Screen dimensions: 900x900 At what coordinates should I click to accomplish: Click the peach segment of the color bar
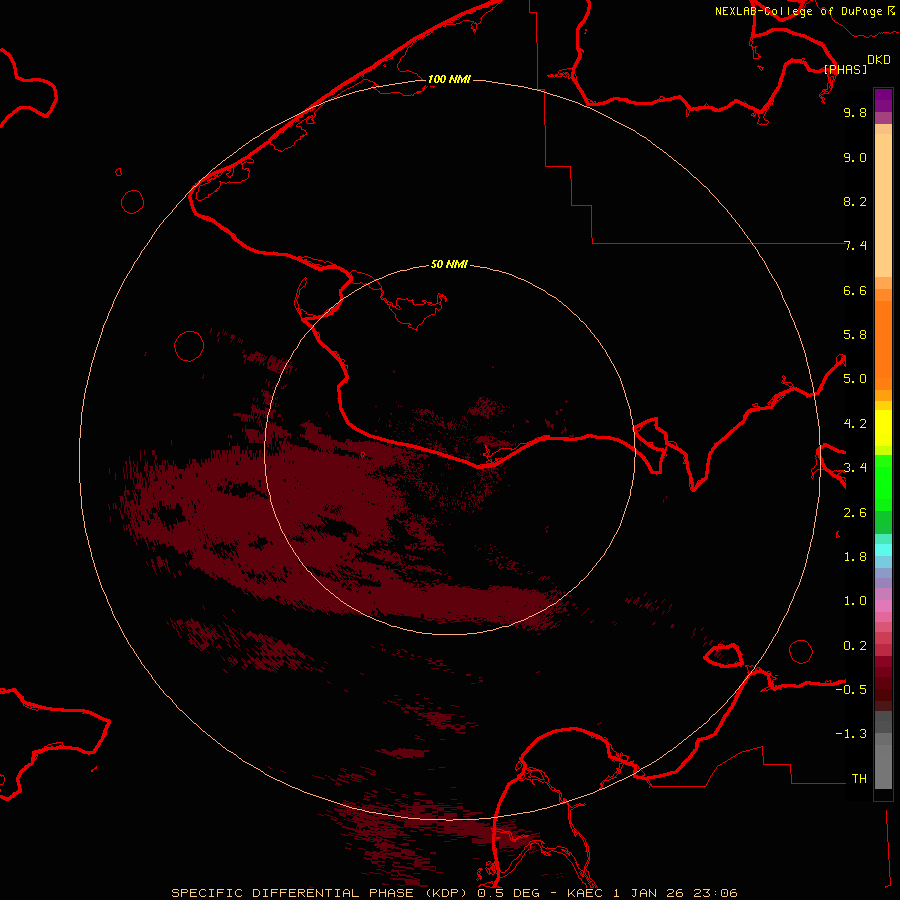coord(883,205)
